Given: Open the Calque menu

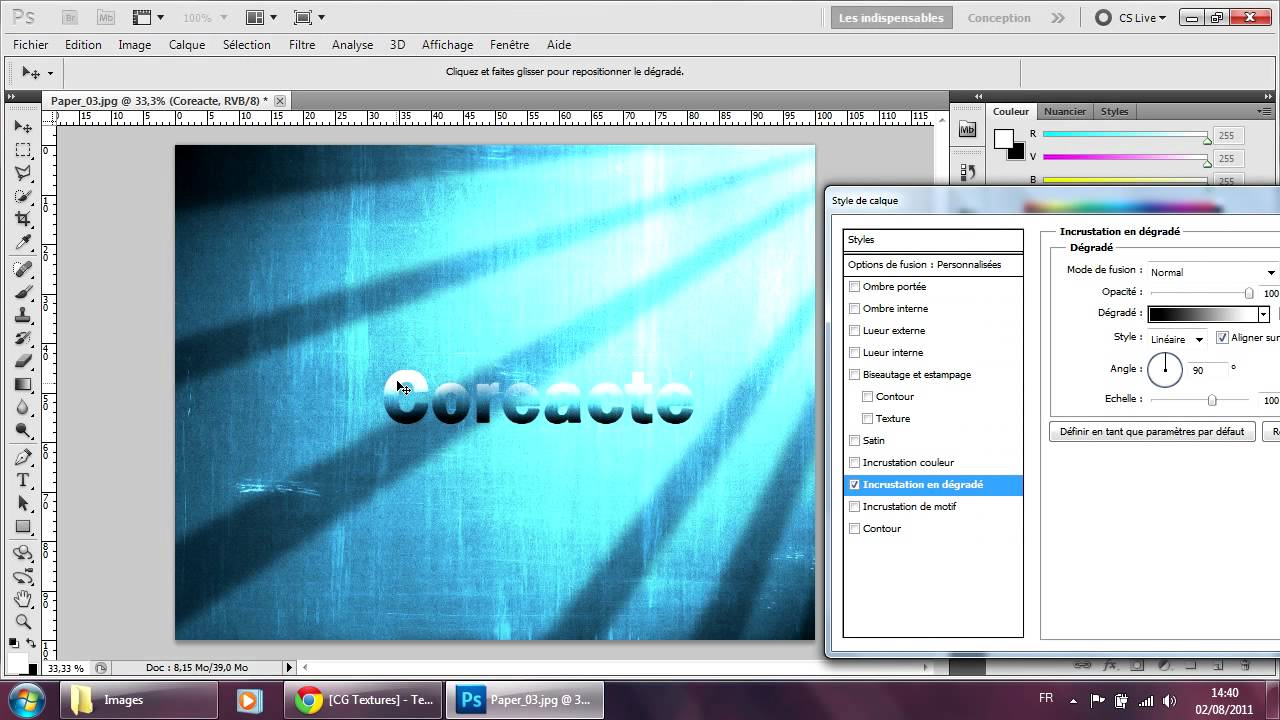Looking at the screenshot, I should point(187,45).
